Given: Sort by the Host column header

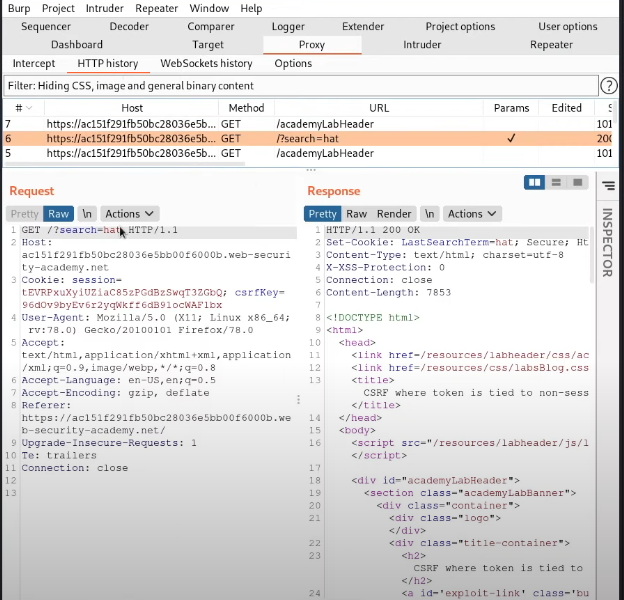Looking at the screenshot, I should point(132,108).
